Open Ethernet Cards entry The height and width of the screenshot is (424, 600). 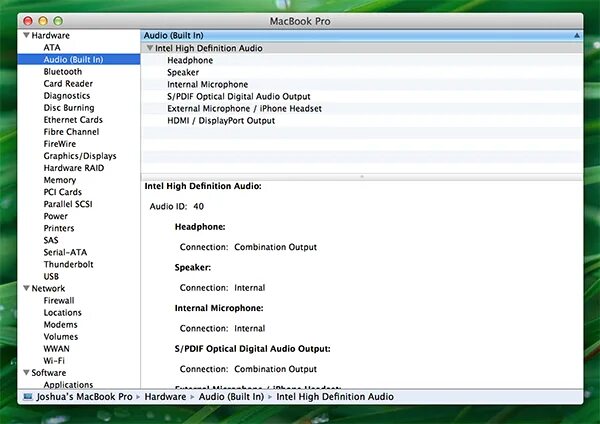point(73,120)
